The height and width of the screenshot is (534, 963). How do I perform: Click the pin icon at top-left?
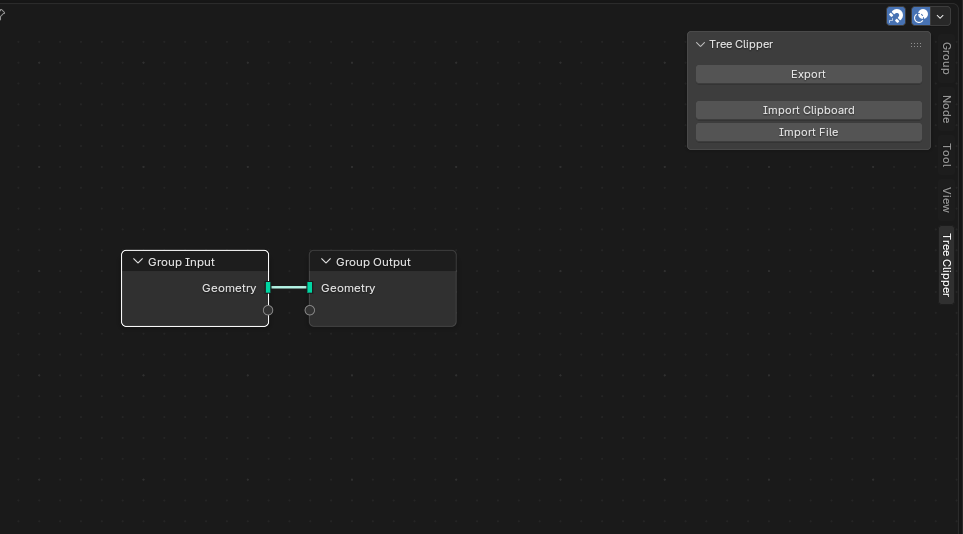(x=3, y=14)
